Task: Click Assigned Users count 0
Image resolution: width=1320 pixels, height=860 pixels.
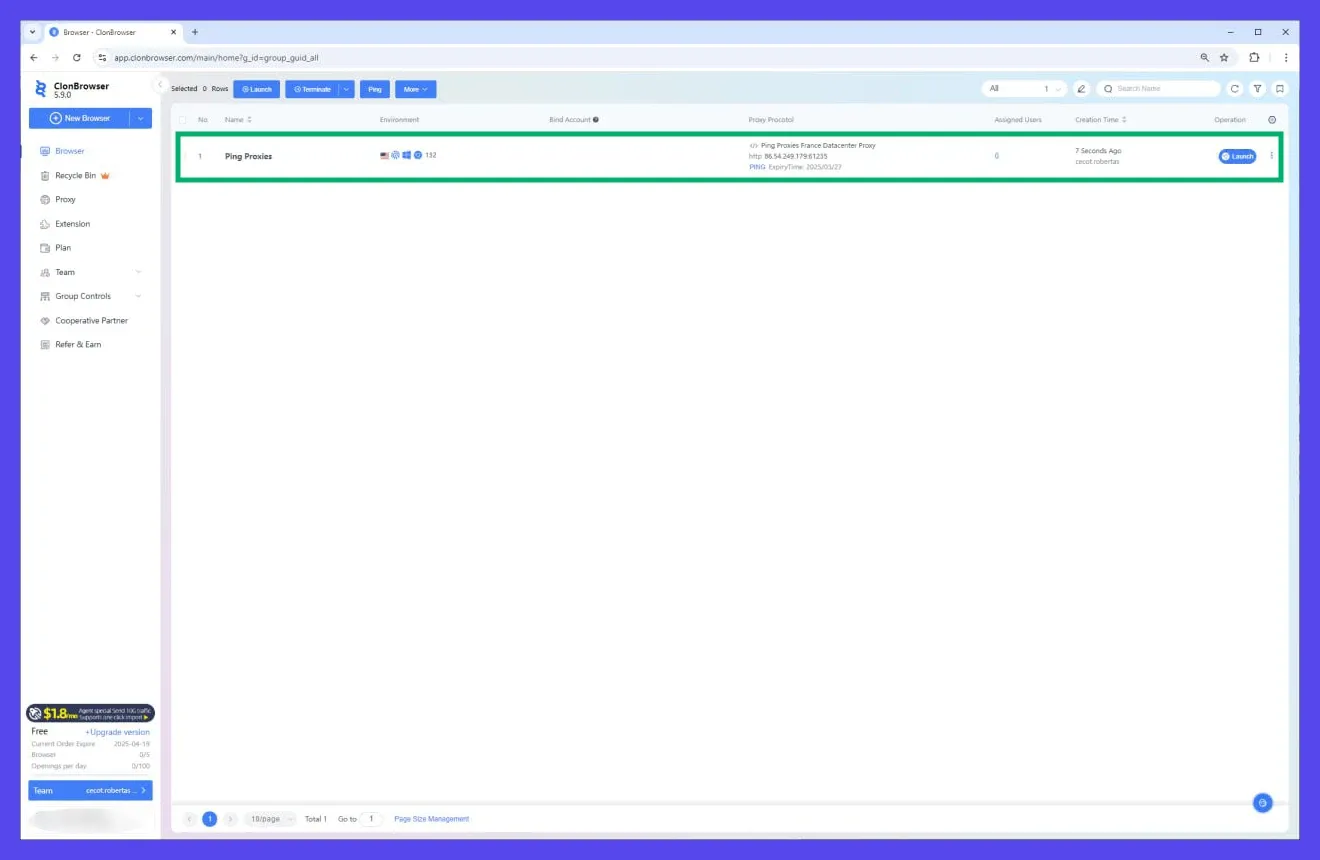Action: tap(996, 156)
